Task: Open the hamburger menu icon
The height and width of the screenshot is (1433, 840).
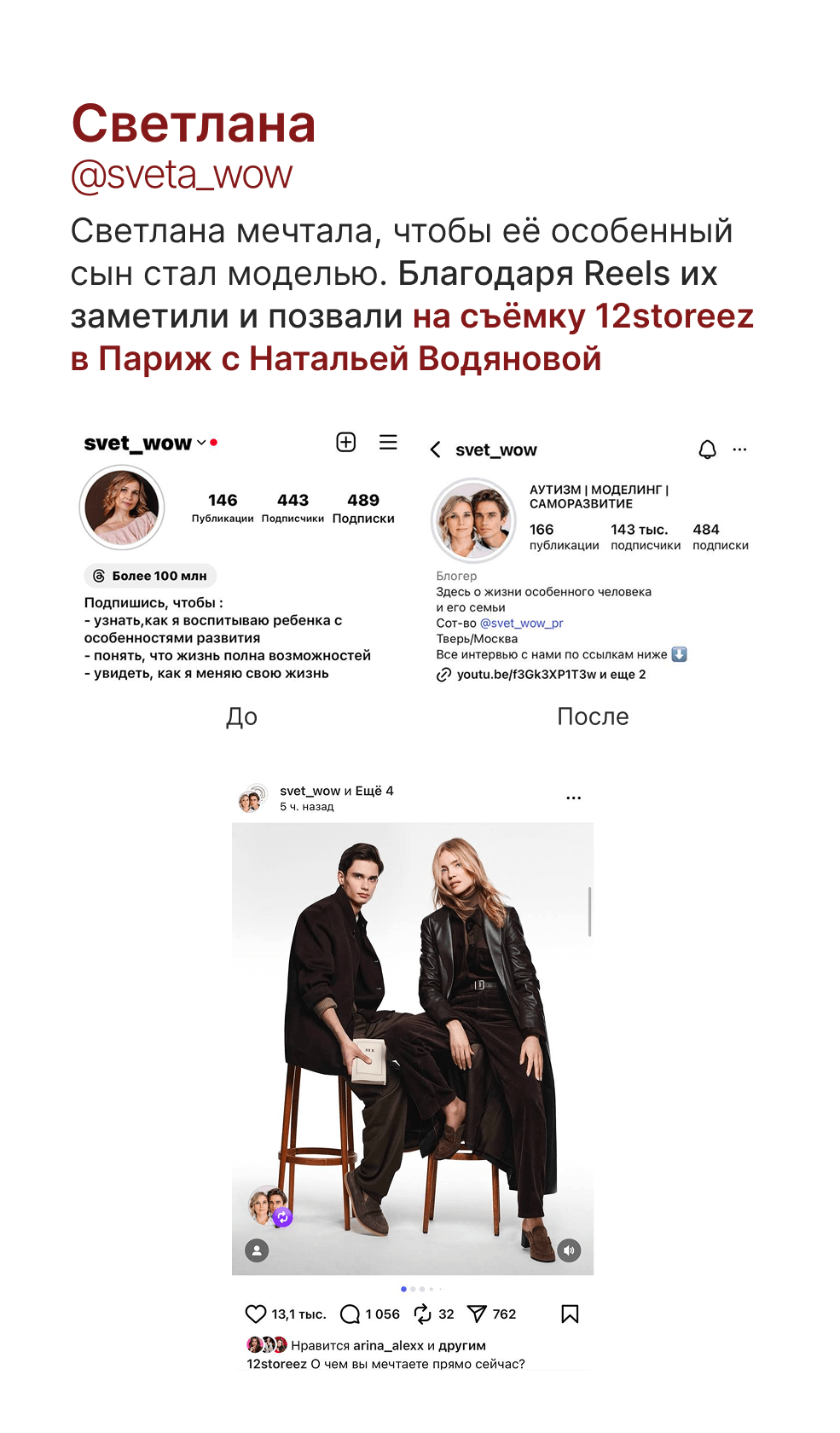Action: pos(388,442)
